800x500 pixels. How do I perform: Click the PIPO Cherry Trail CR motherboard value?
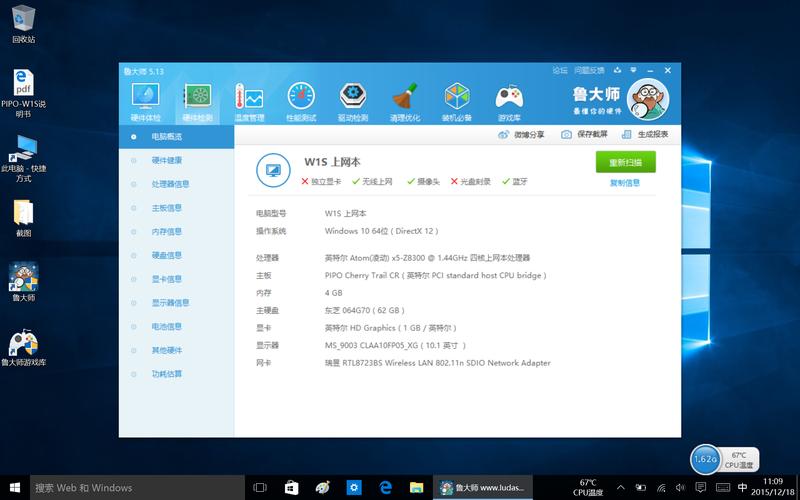pyautogui.click(x=436, y=276)
